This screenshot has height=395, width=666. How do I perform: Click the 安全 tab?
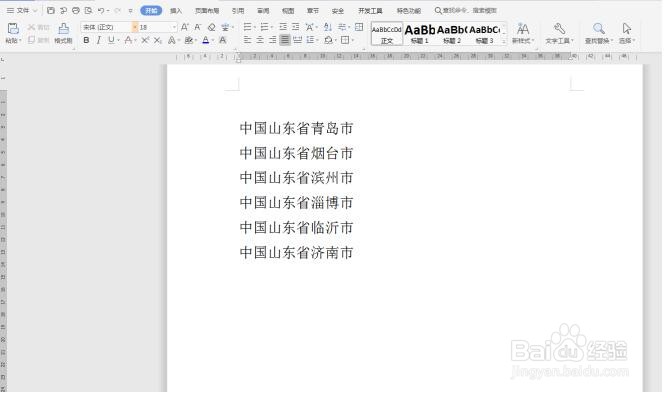pyautogui.click(x=338, y=11)
